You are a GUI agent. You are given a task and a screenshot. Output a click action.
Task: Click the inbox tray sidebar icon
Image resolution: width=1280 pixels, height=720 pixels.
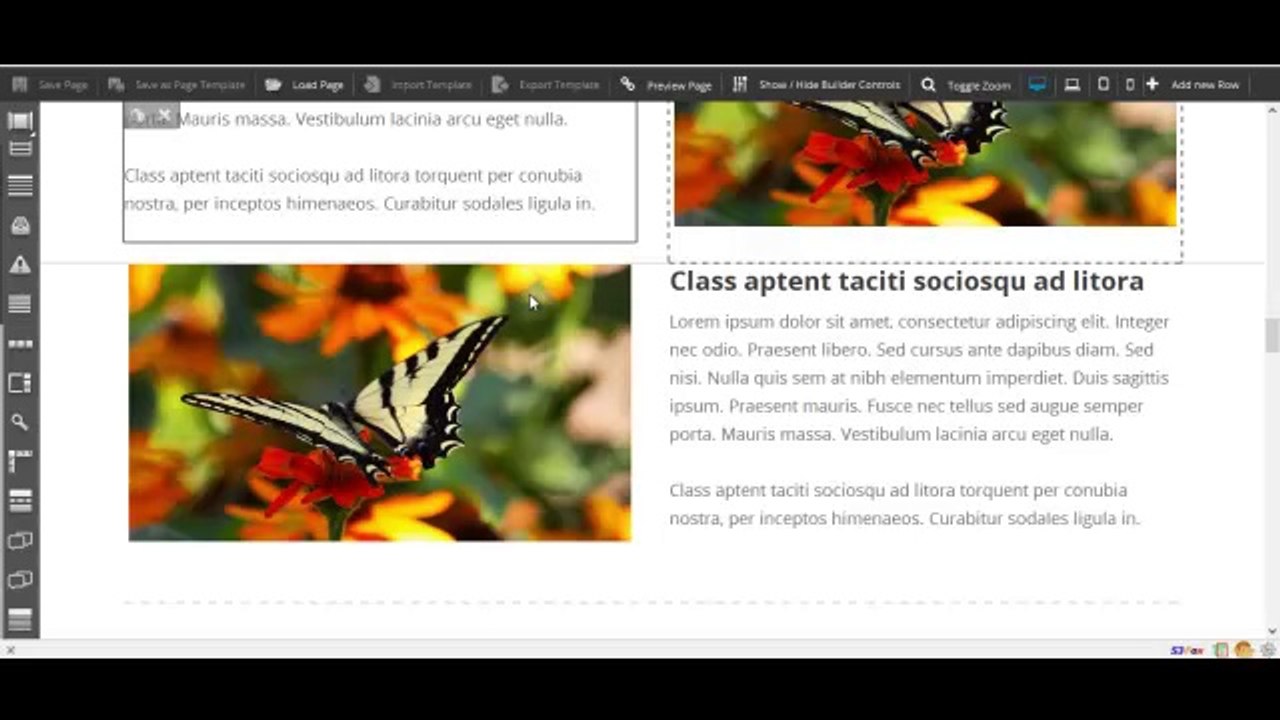20,226
